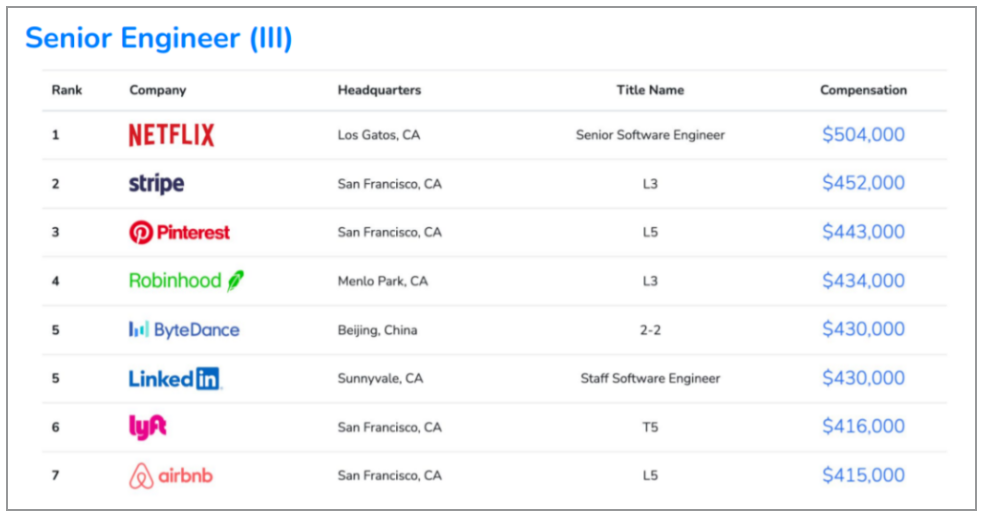The height and width of the screenshot is (518, 981).
Task: Open the Stripe company logo
Action: [156, 183]
